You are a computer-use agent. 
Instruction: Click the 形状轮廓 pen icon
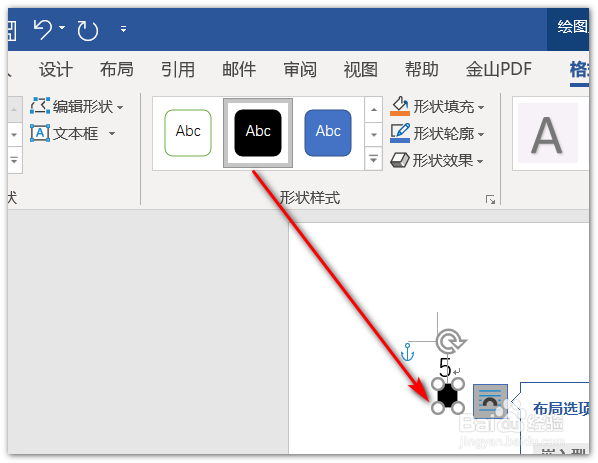click(400, 133)
